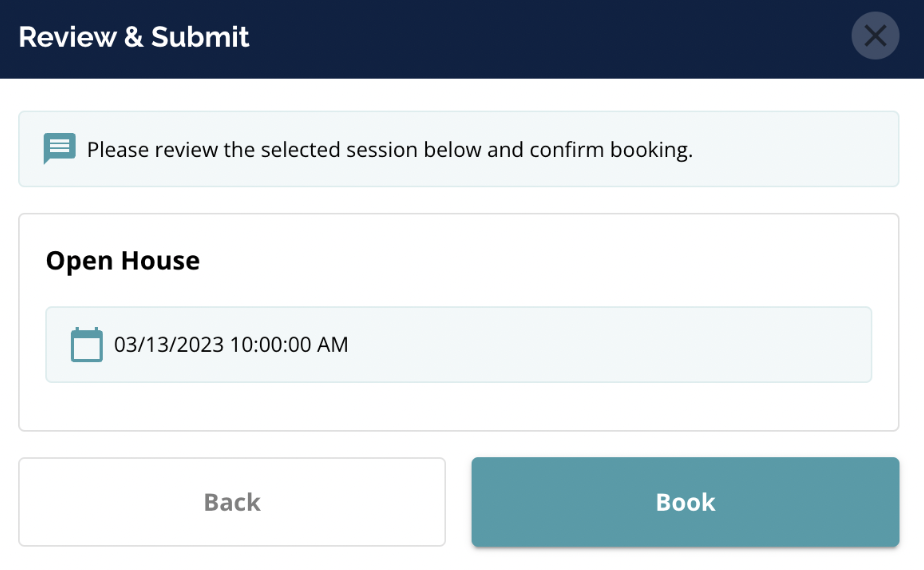
Task: Click the "Review & Submit" dialog title
Action: click(134, 37)
